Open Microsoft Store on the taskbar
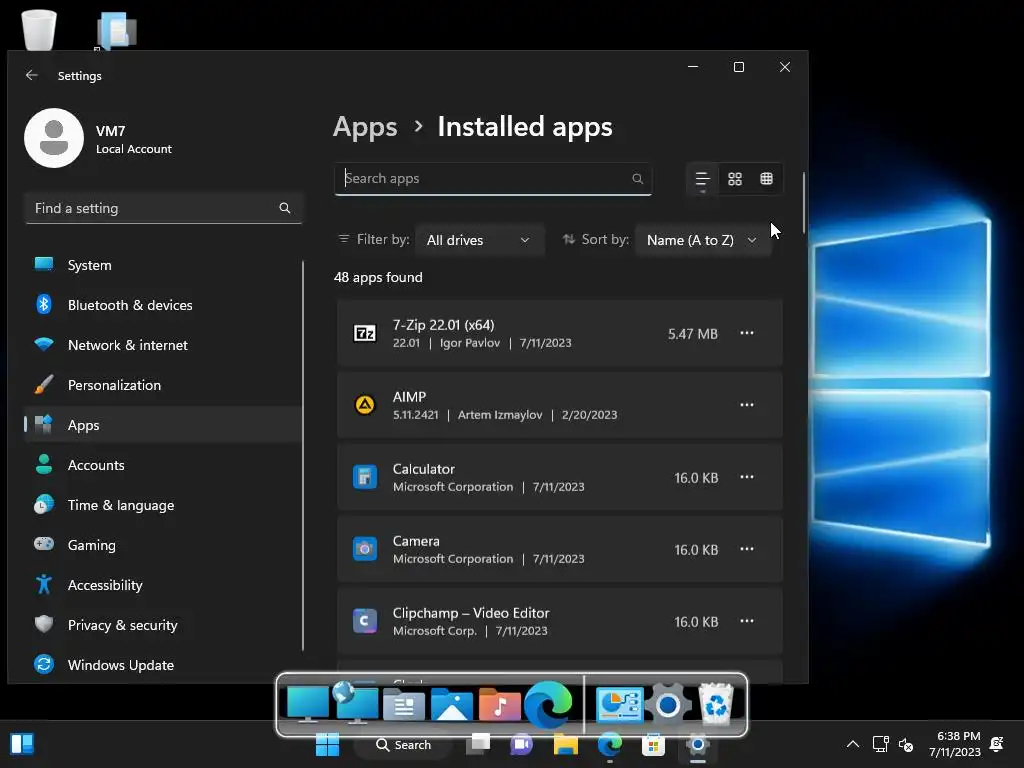The width and height of the screenshot is (1024, 768). click(653, 744)
